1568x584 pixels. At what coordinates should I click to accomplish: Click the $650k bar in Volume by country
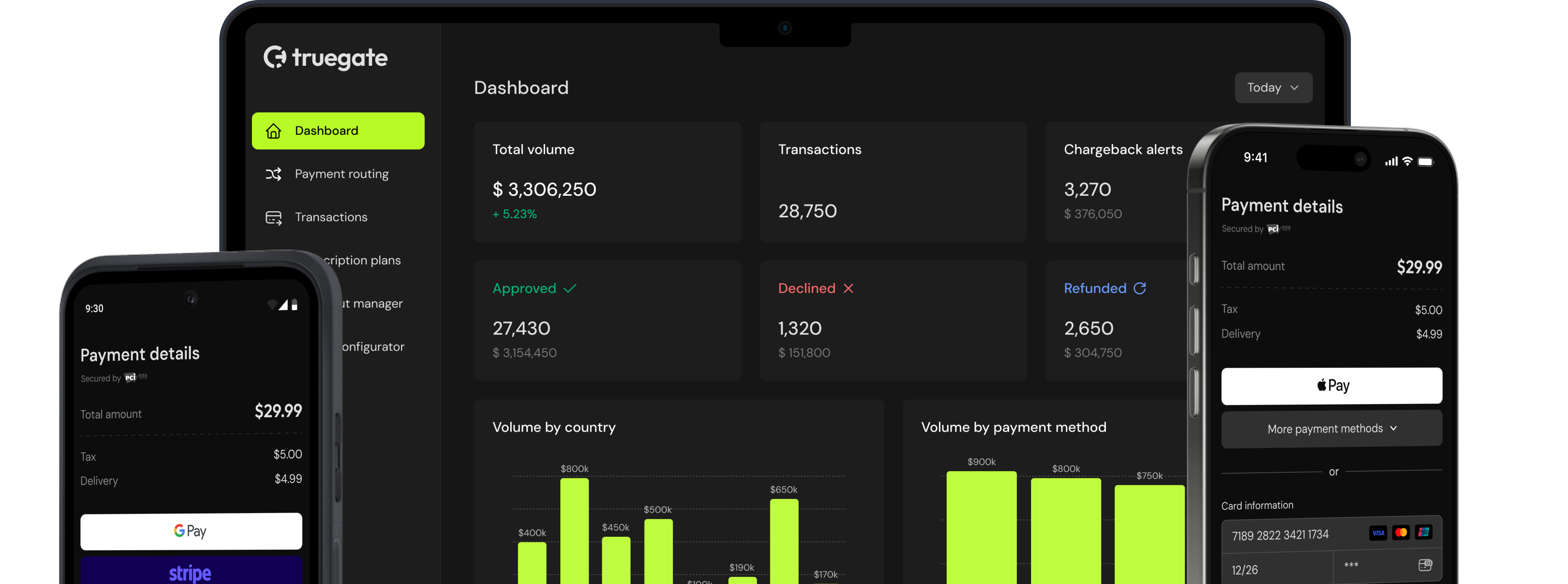pos(784,541)
